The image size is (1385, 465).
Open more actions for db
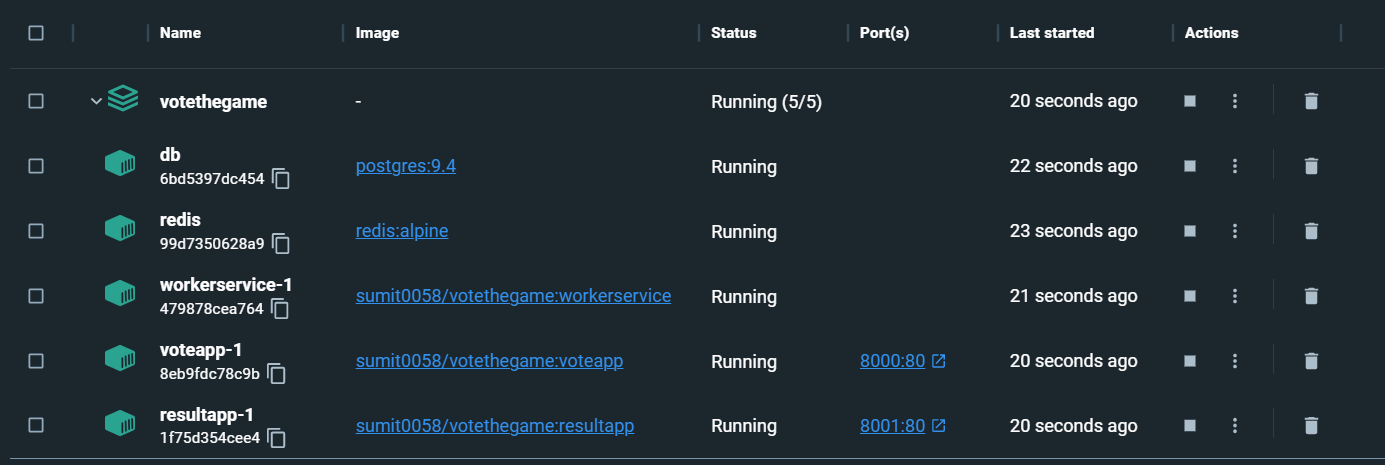click(1235, 166)
